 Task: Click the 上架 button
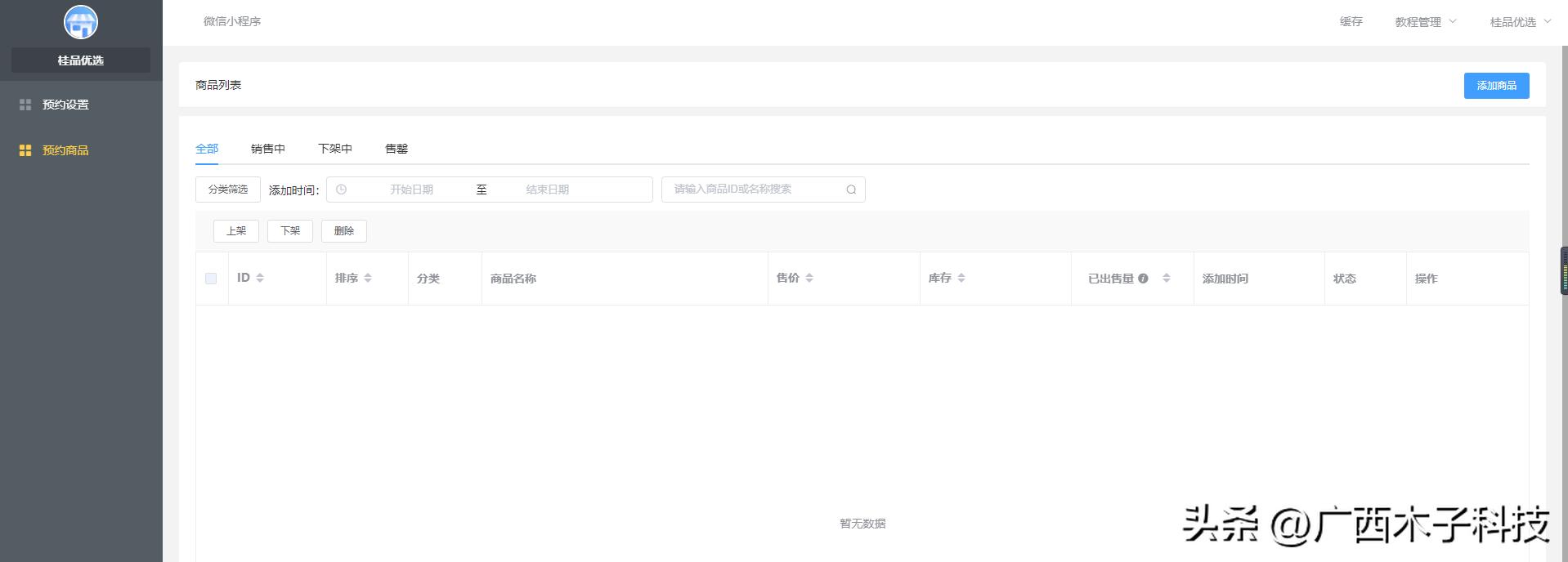click(236, 231)
